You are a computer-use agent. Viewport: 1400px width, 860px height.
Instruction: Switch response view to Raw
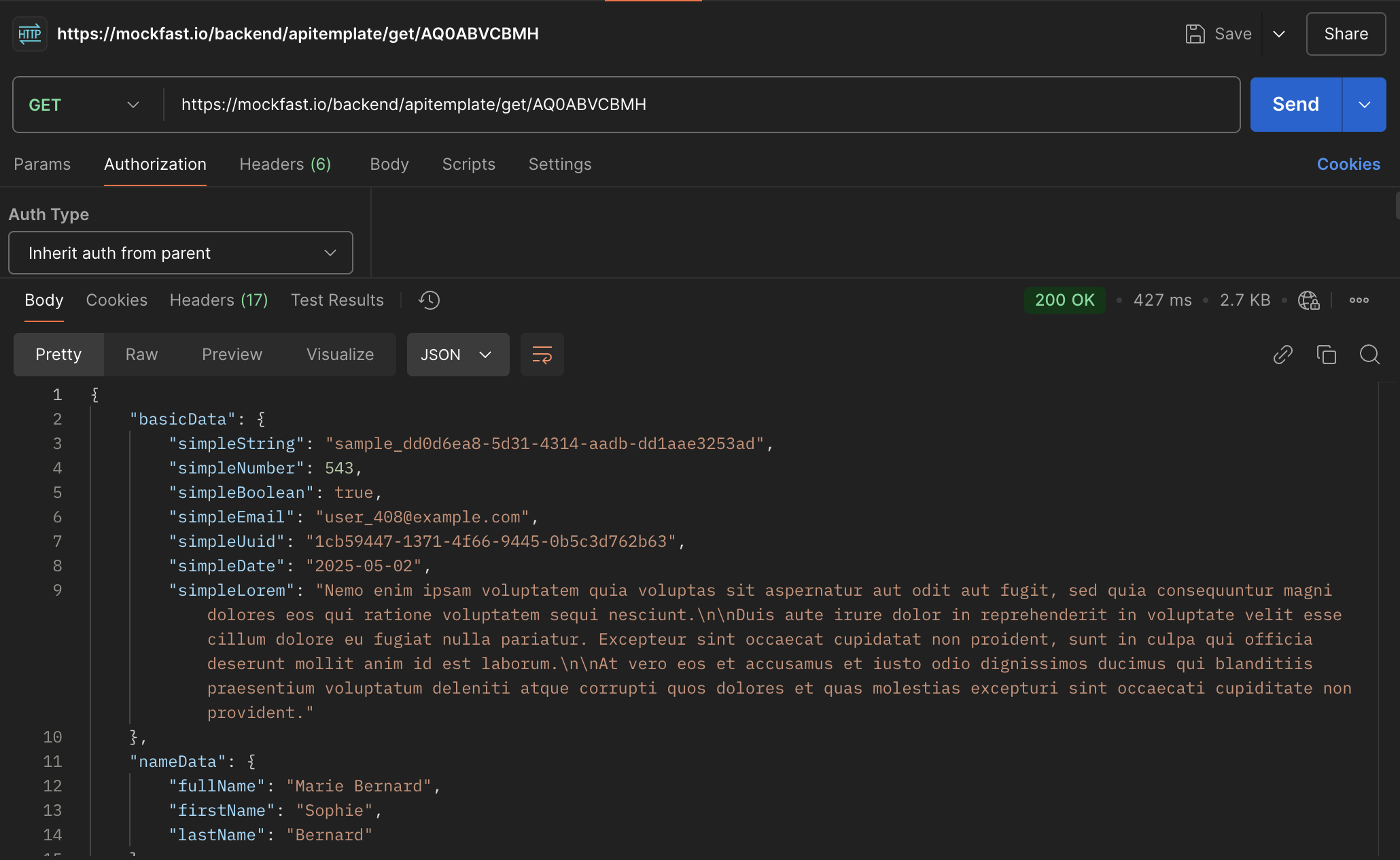click(x=141, y=355)
